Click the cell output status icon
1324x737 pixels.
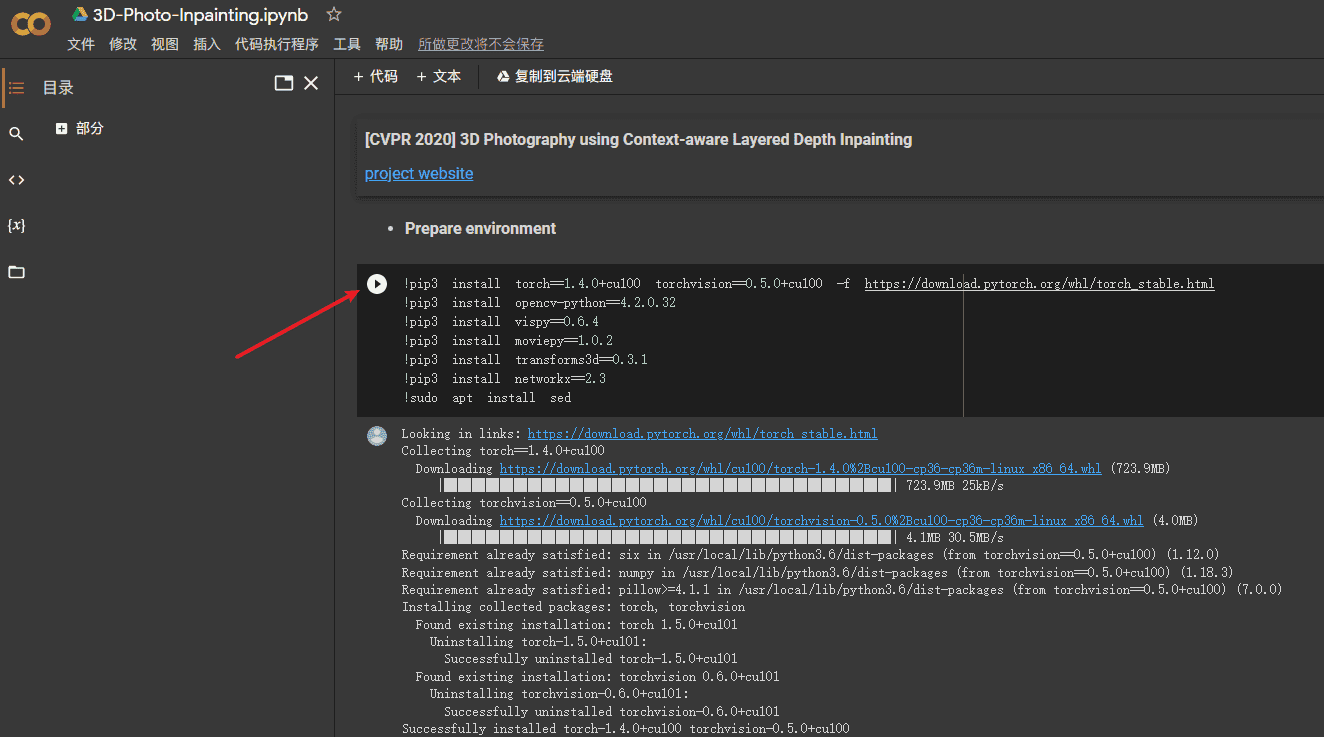(x=377, y=435)
